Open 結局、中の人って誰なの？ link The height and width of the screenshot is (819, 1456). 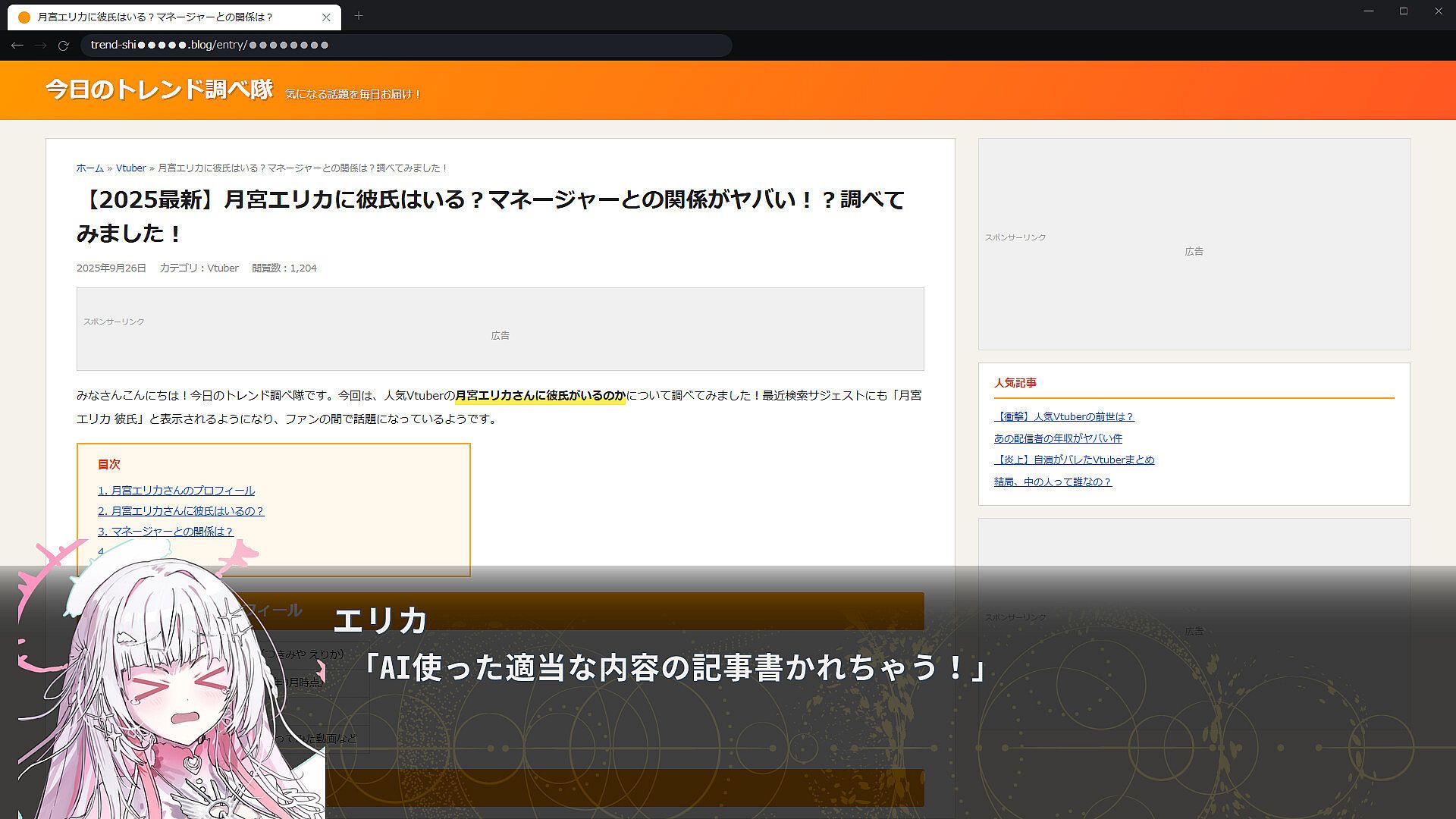pyautogui.click(x=1053, y=482)
